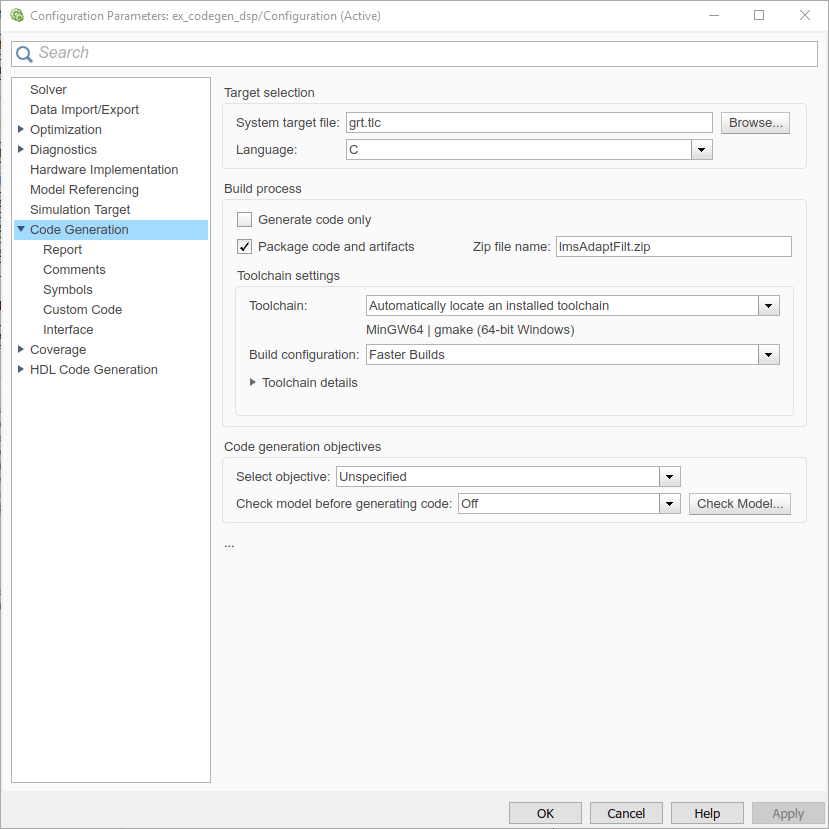Click the Help button
Image resolution: width=829 pixels, height=829 pixels.
coord(707,814)
